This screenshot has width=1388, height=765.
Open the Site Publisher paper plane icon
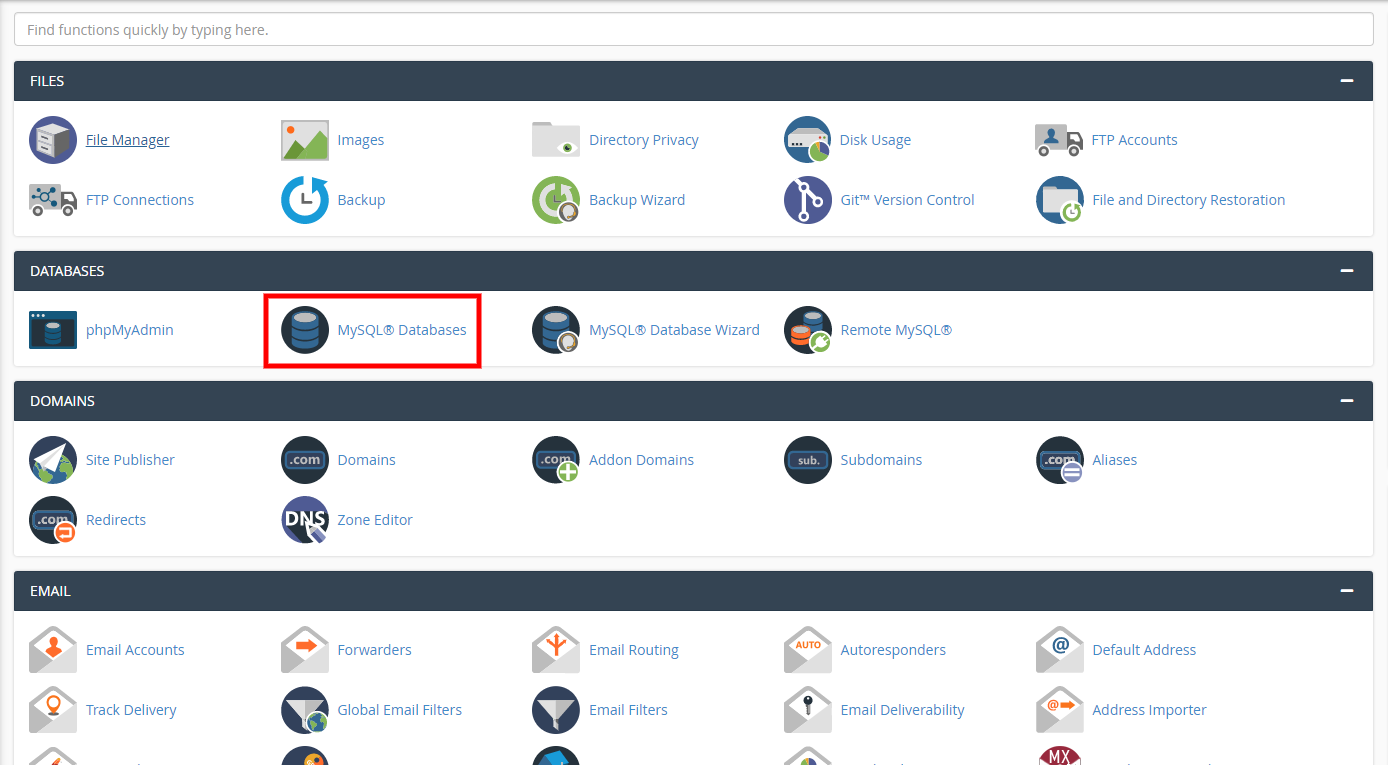pyautogui.click(x=53, y=460)
